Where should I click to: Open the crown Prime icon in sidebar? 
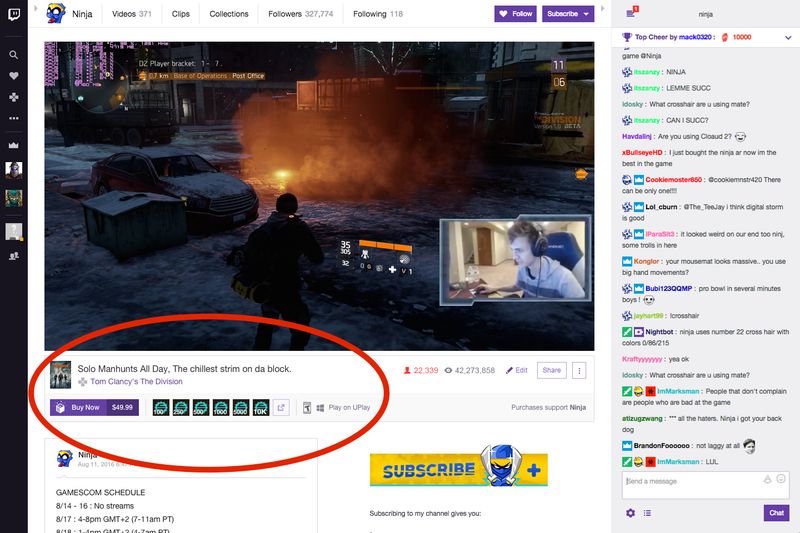pyautogui.click(x=14, y=145)
